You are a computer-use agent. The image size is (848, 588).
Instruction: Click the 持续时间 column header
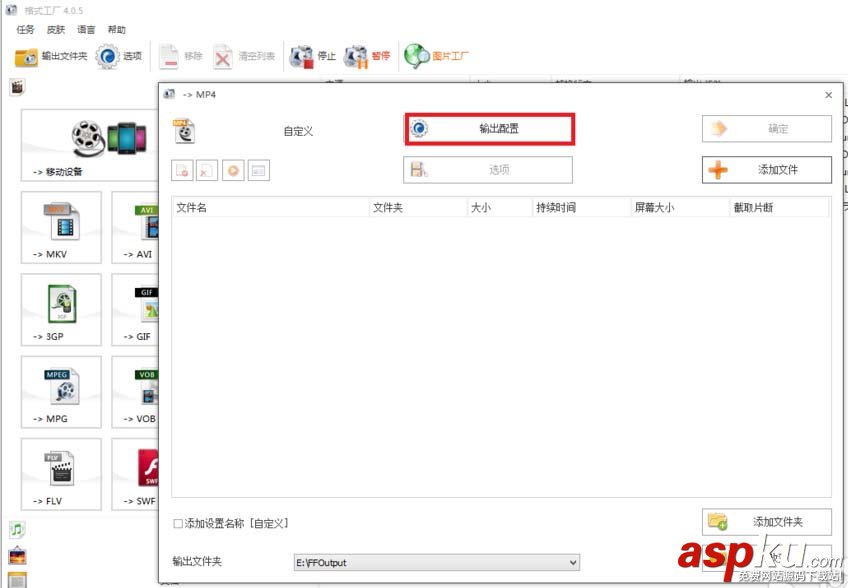pyautogui.click(x=581, y=208)
